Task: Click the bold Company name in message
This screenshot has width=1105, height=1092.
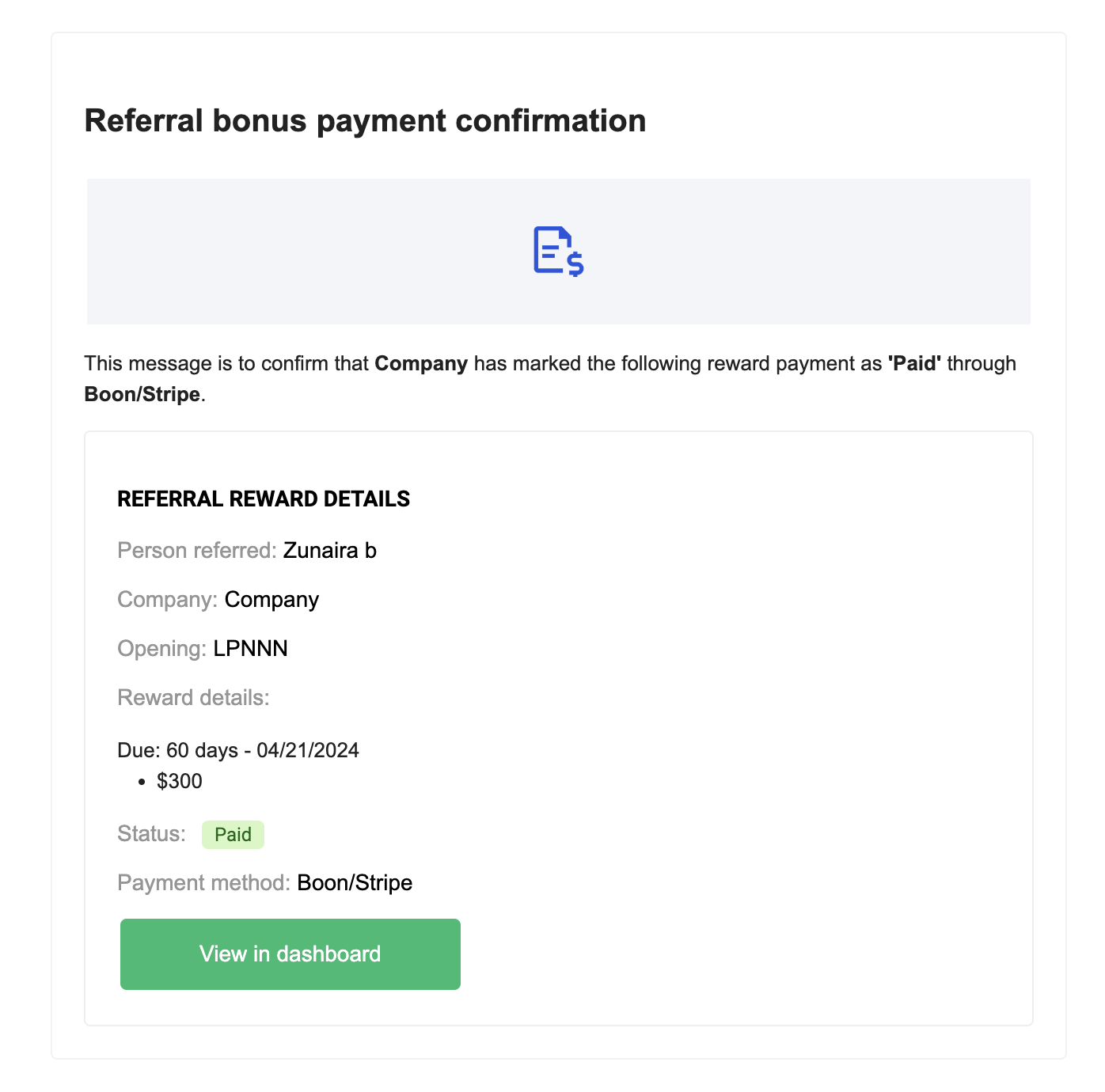Action: pyautogui.click(x=421, y=364)
